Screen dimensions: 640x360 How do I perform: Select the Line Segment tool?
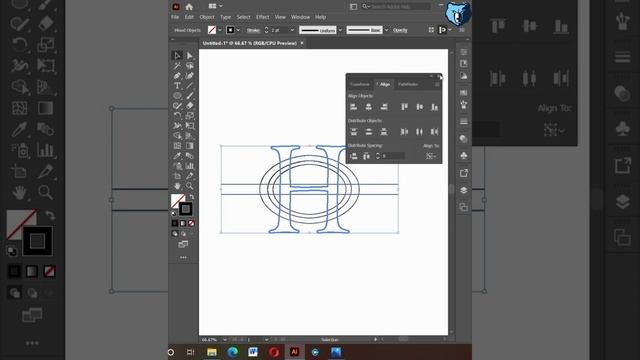pos(189,86)
